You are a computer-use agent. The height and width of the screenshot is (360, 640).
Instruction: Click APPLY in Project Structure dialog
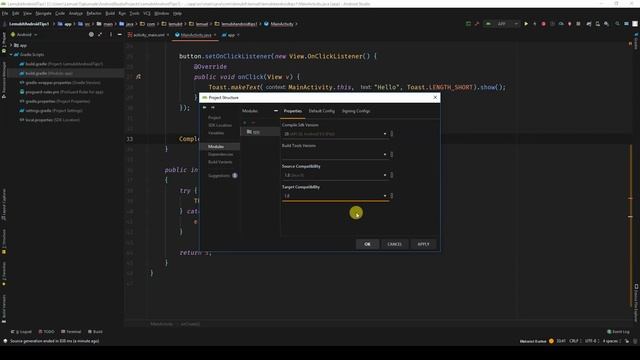pos(423,244)
